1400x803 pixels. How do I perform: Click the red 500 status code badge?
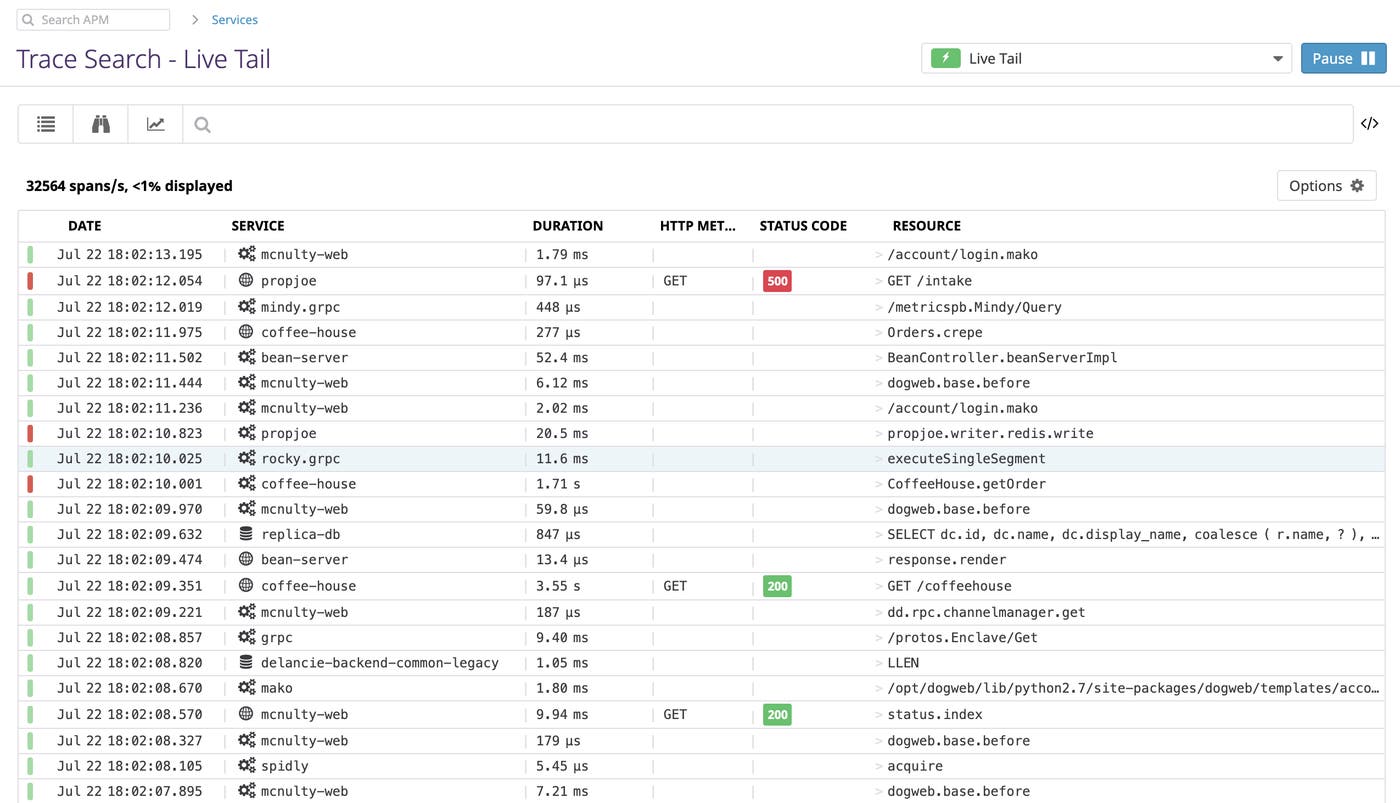tap(777, 281)
